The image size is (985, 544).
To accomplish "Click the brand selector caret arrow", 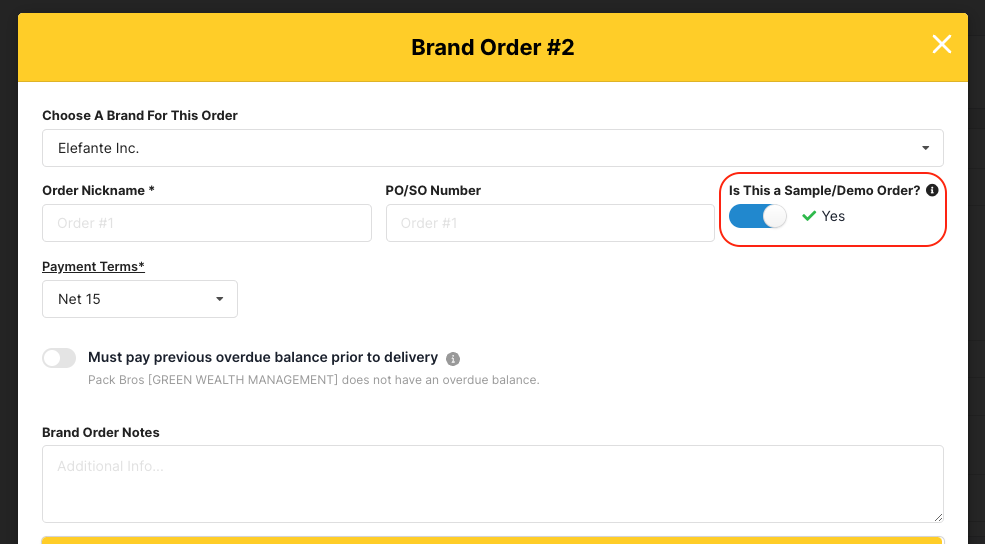I will (925, 148).
